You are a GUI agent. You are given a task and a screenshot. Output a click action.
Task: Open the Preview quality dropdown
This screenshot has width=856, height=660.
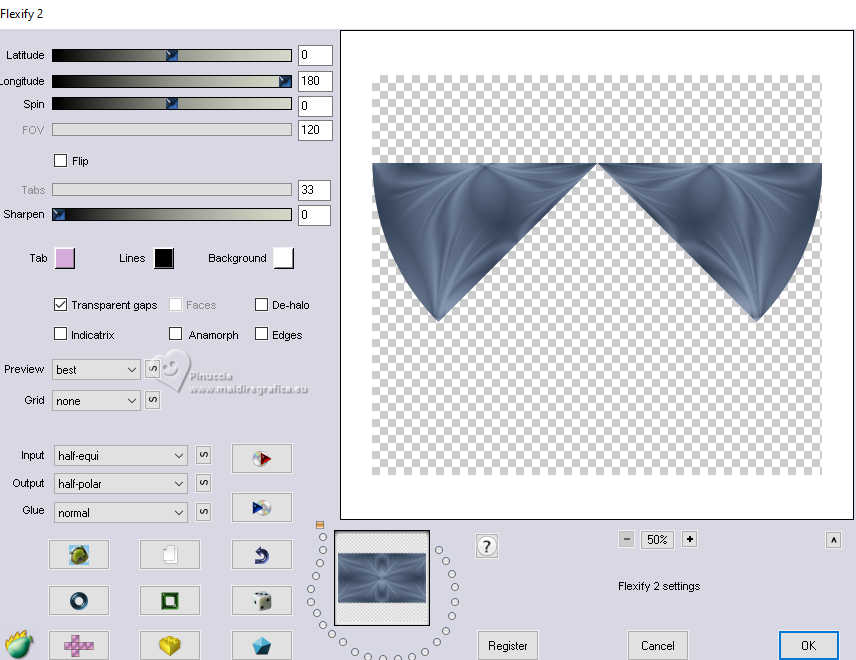[x=96, y=370]
